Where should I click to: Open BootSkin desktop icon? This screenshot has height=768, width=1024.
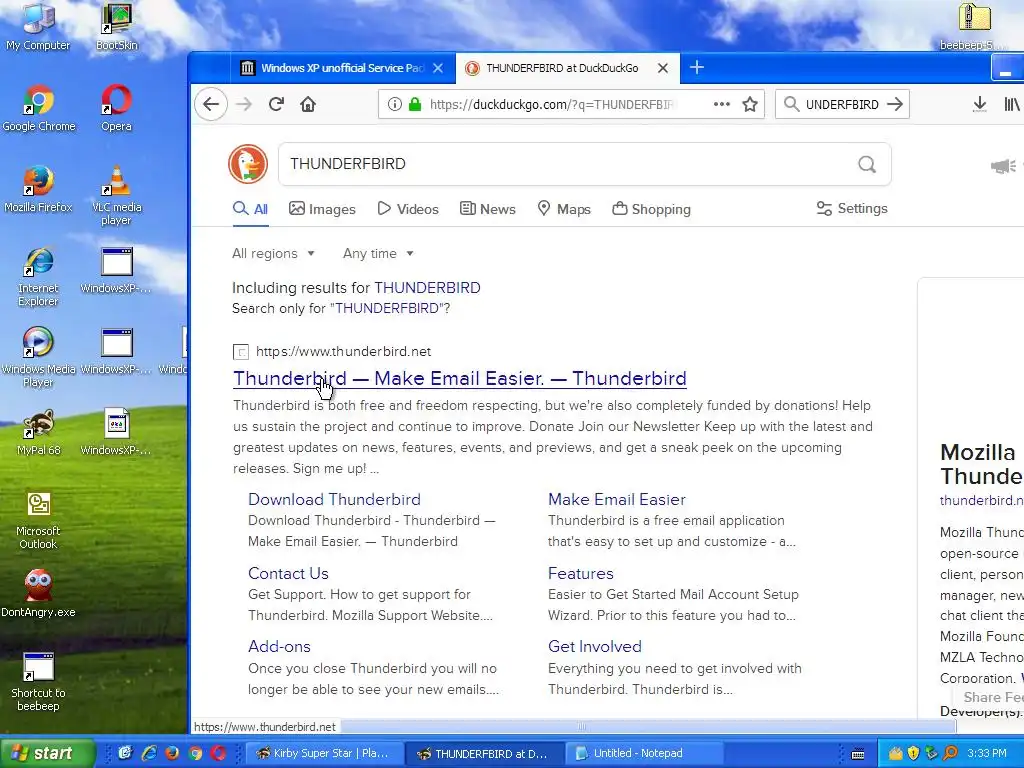point(116,26)
